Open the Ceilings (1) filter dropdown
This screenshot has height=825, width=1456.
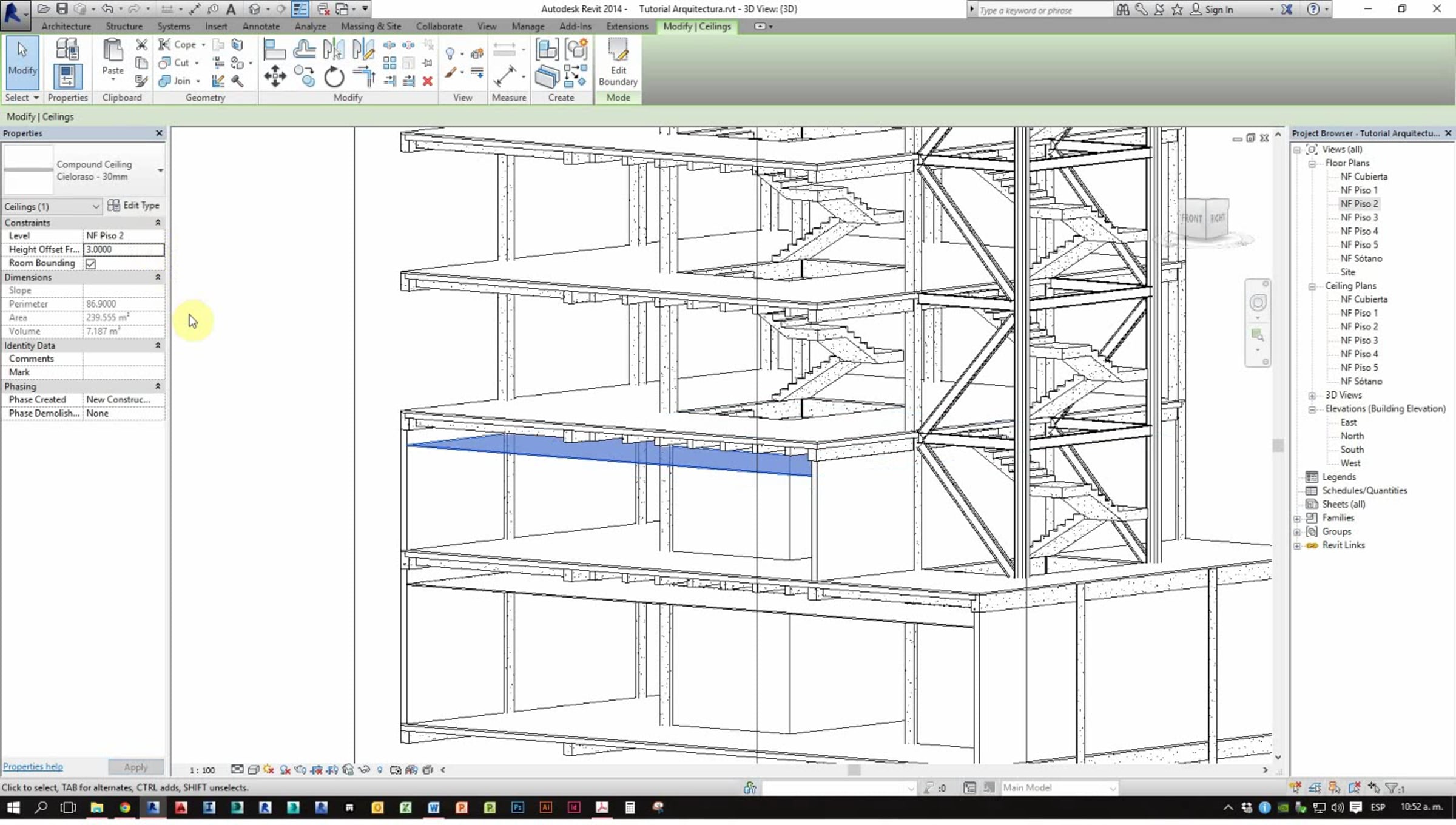(x=95, y=207)
